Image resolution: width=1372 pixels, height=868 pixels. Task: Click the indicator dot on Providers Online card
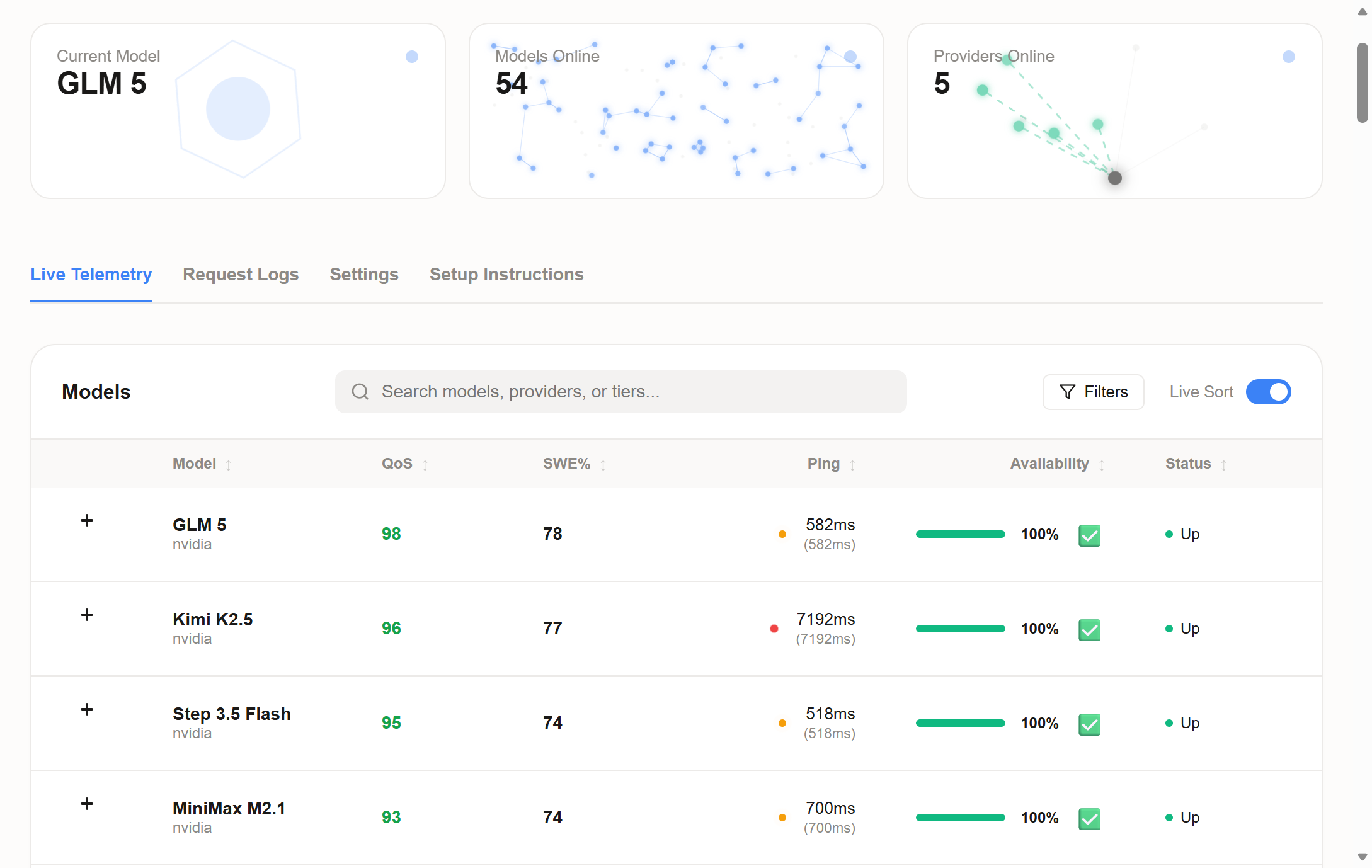click(1289, 57)
